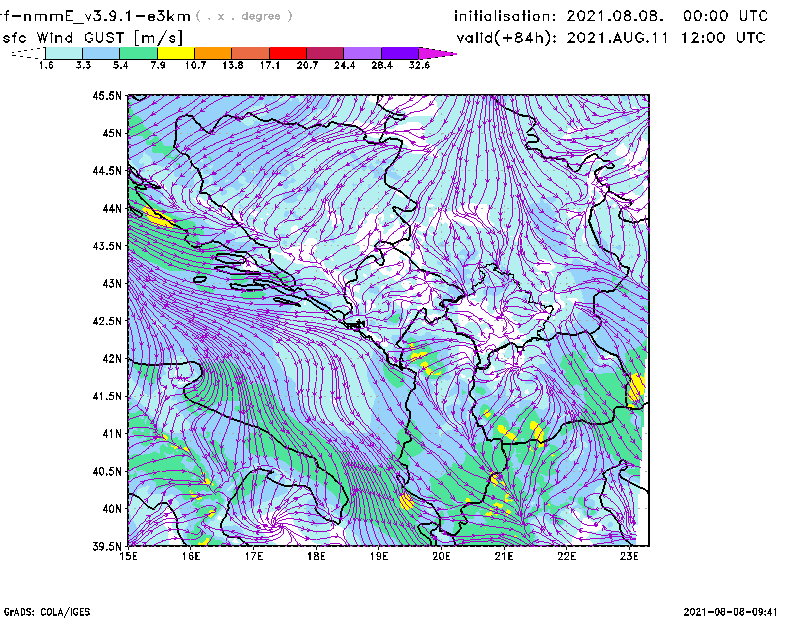Screen dimensions: 800x618
Task: Click legend value 7.9
Action: [158, 65]
